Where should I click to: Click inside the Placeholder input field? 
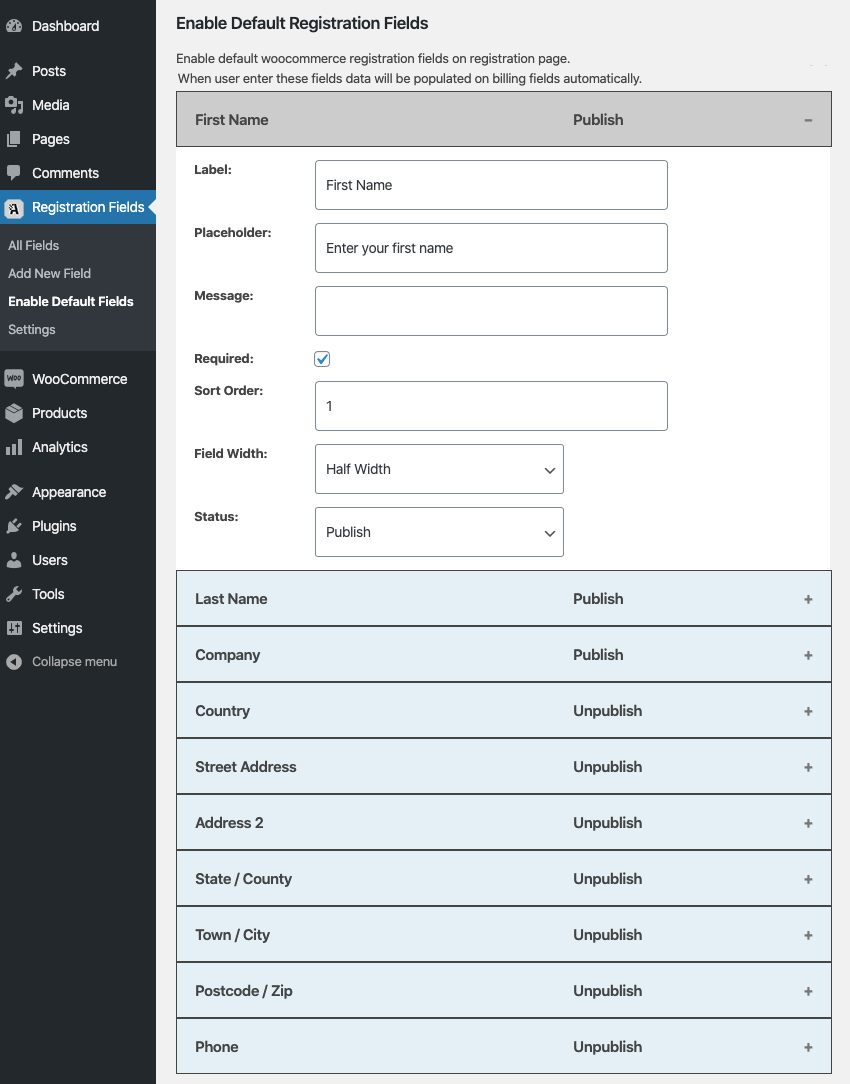pyautogui.click(x=491, y=247)
